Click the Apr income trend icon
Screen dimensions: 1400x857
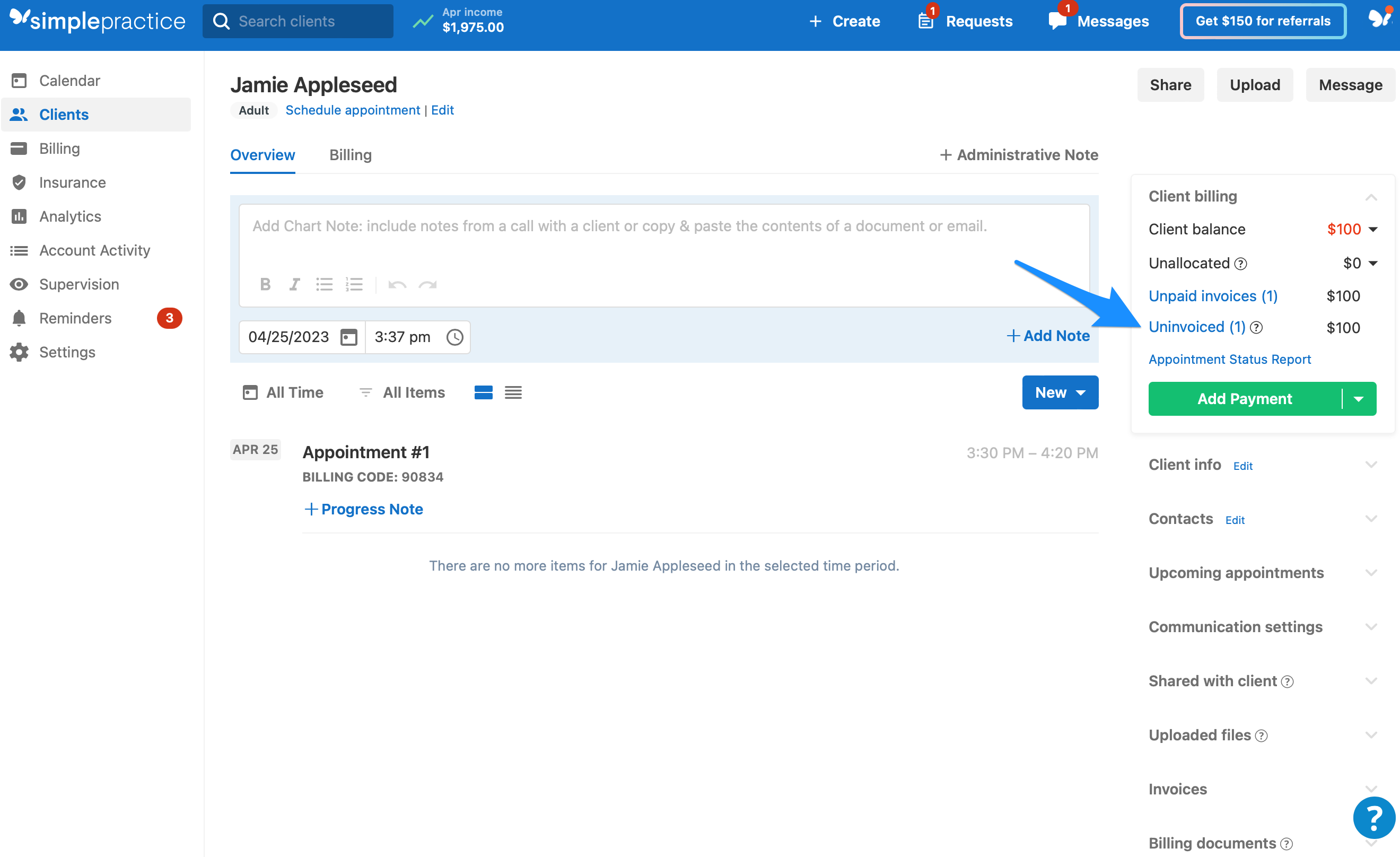tap(423, 22)
